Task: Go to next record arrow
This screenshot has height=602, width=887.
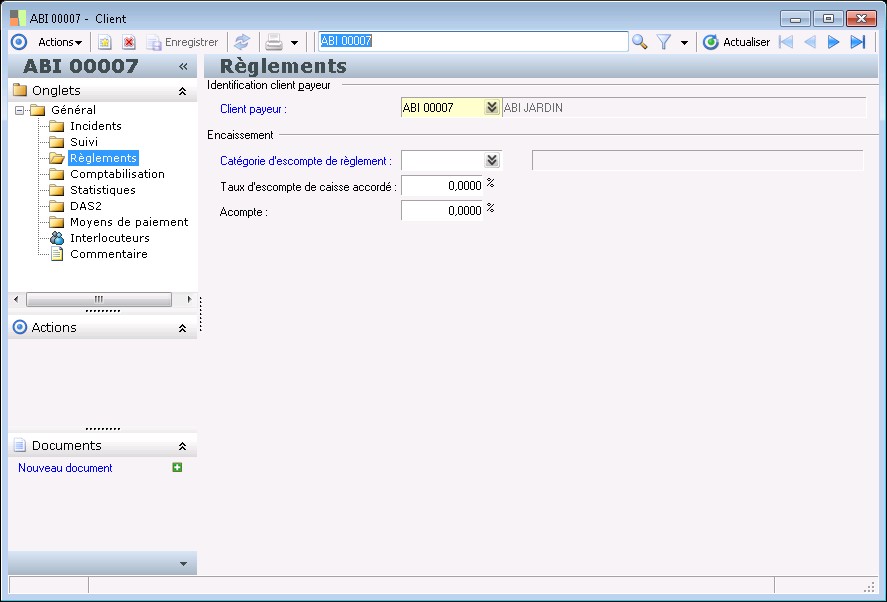Action: click(x=833, y=42)
